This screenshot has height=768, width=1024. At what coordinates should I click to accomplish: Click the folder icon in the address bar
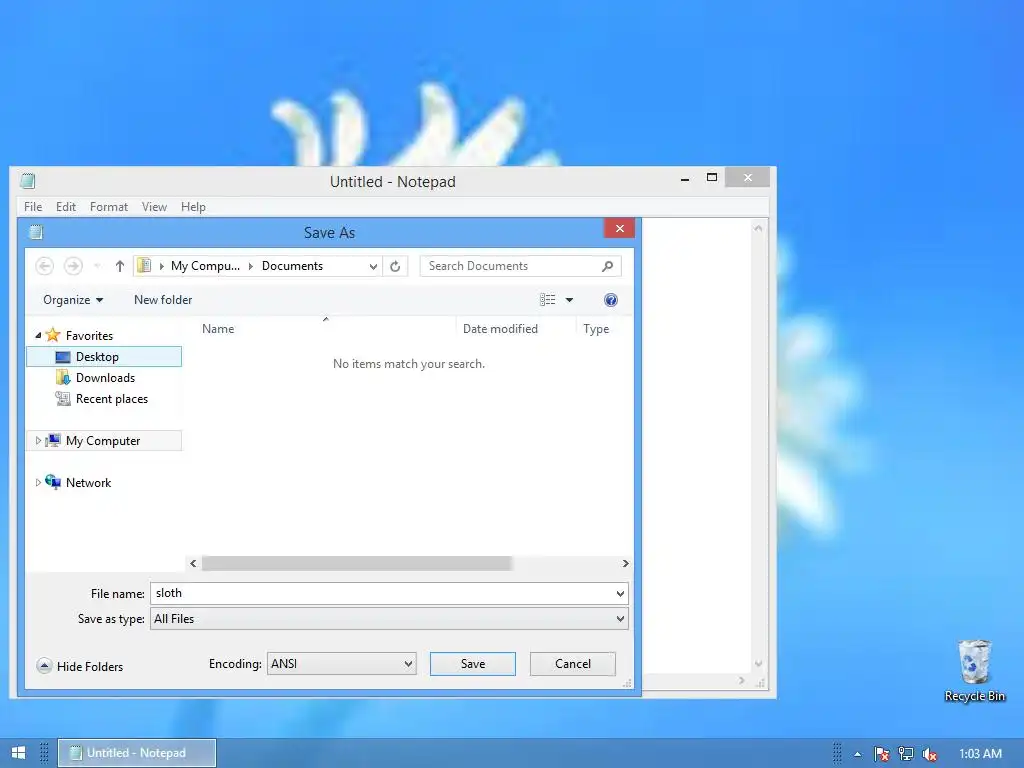tap(144, 266)
